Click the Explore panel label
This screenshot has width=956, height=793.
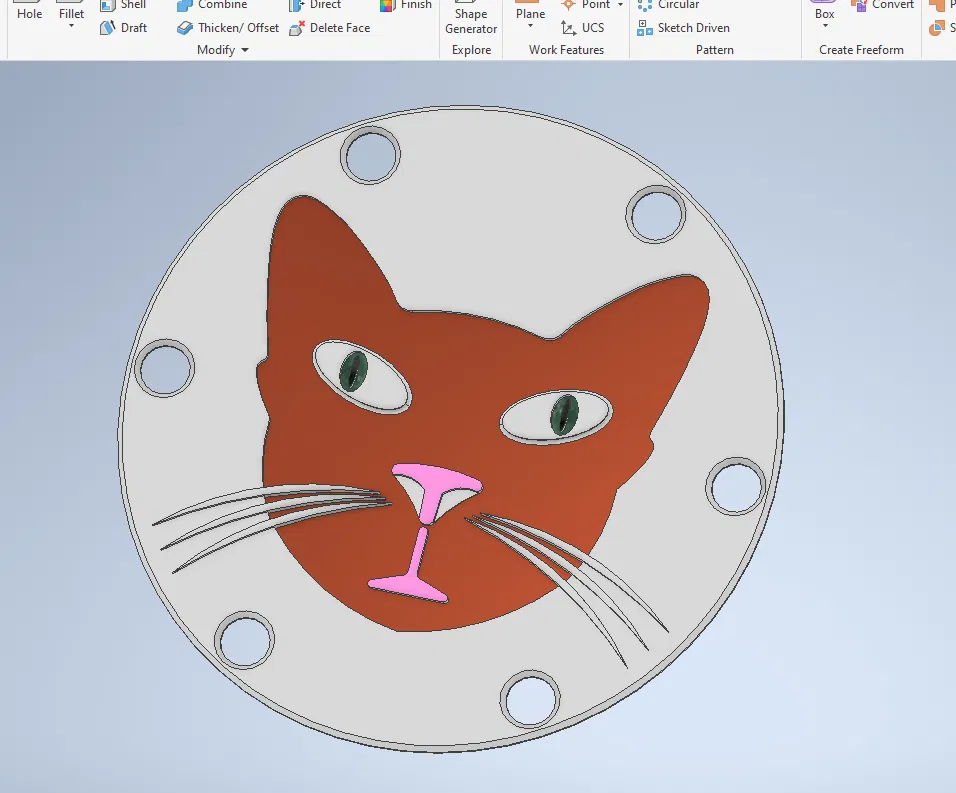click(x=471, y=49)
